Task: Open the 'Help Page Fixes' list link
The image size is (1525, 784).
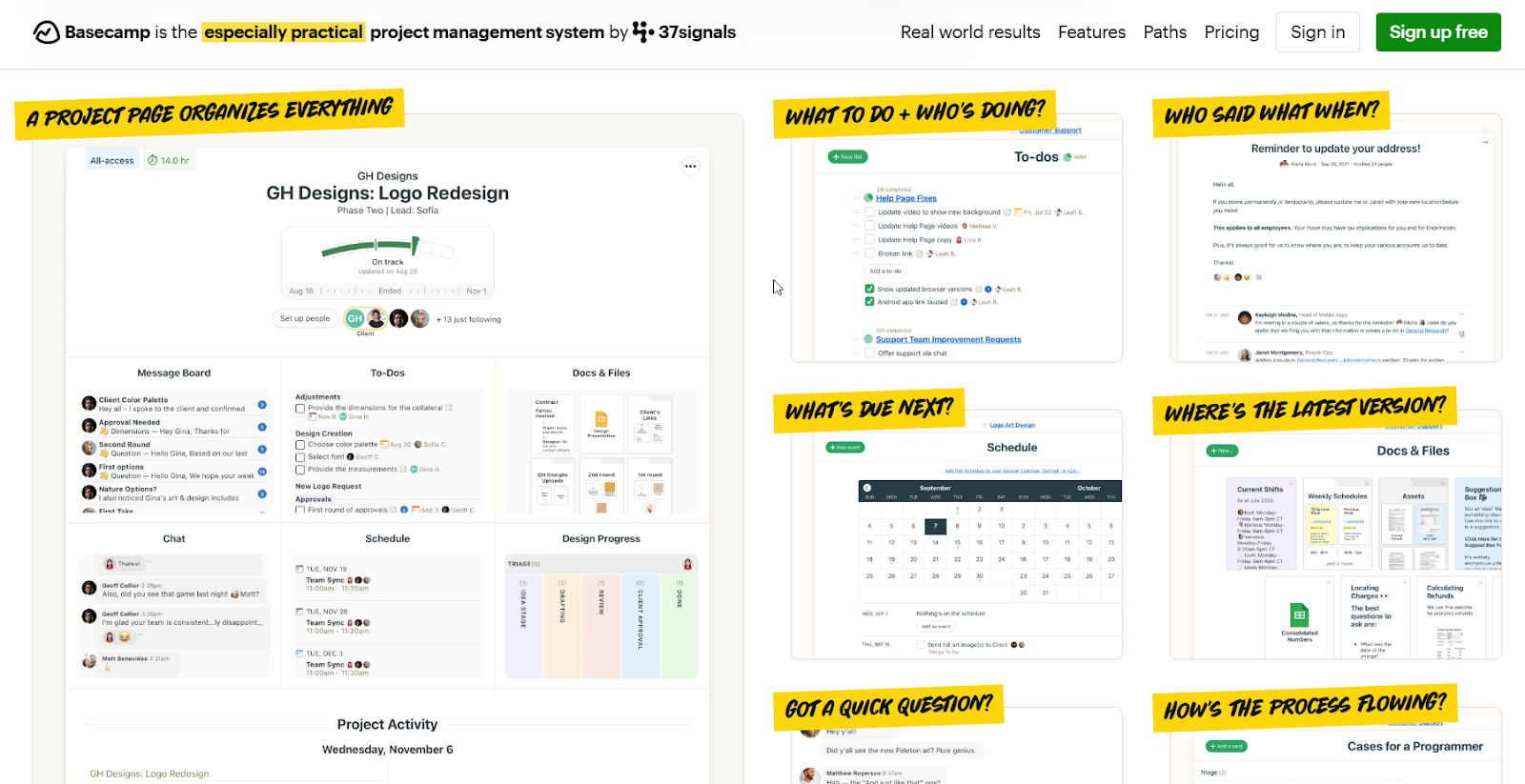Action: pyautogui.click(x=905, y=198)
